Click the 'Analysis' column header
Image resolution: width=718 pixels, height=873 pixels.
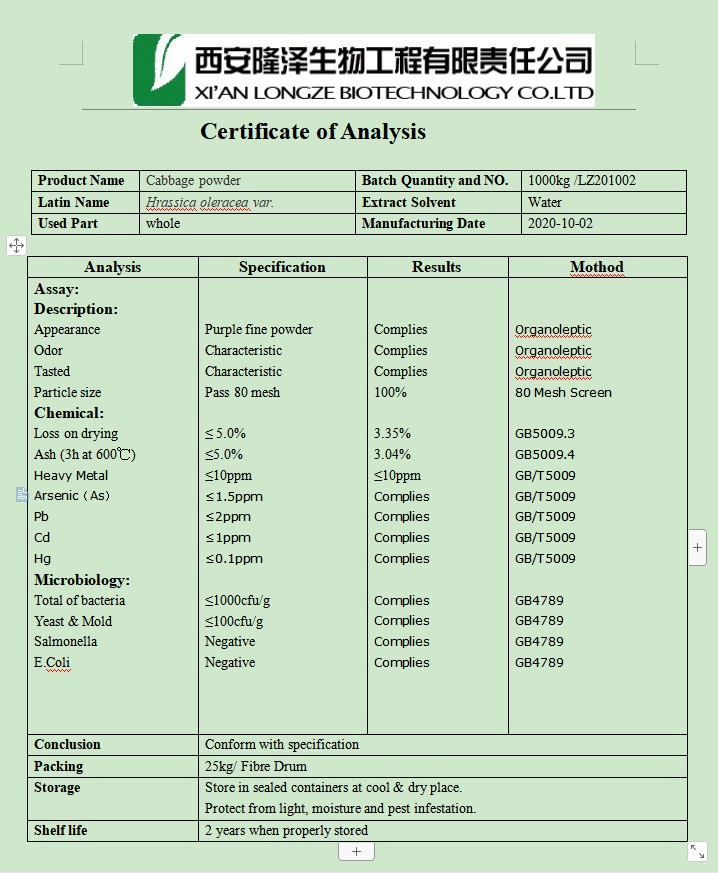113,267
